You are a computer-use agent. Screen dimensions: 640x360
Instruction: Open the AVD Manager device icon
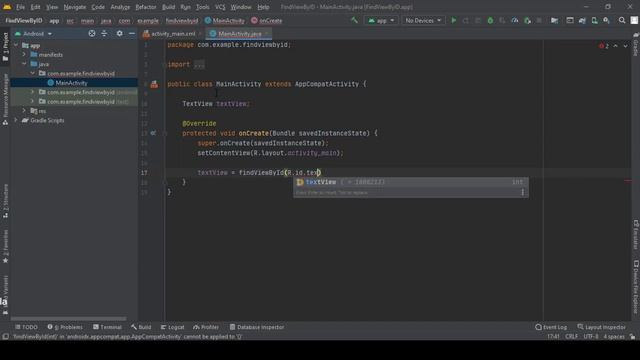point(594,20)
